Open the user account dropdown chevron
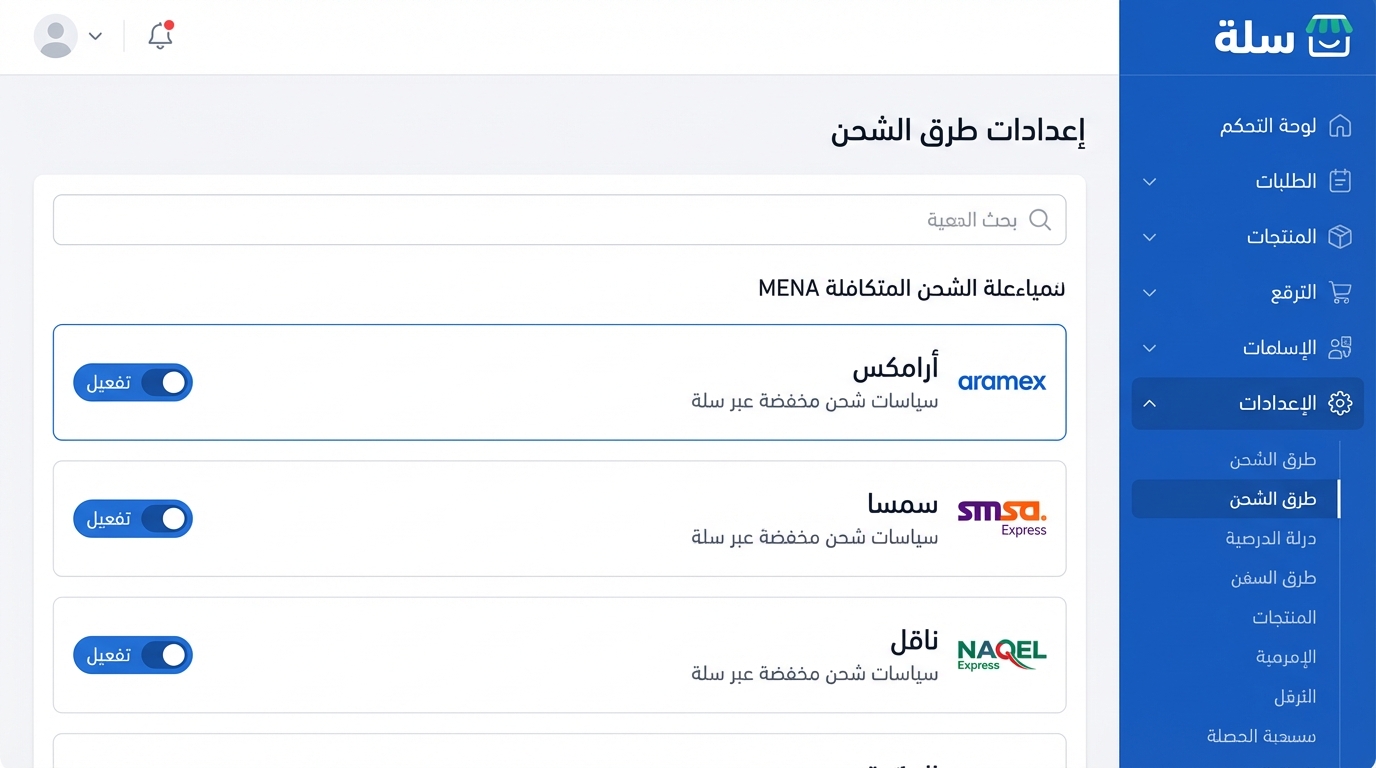Image resolution: width=1376 pixels, height=768 pixels. pyautogui.click(x=95, y=36)
